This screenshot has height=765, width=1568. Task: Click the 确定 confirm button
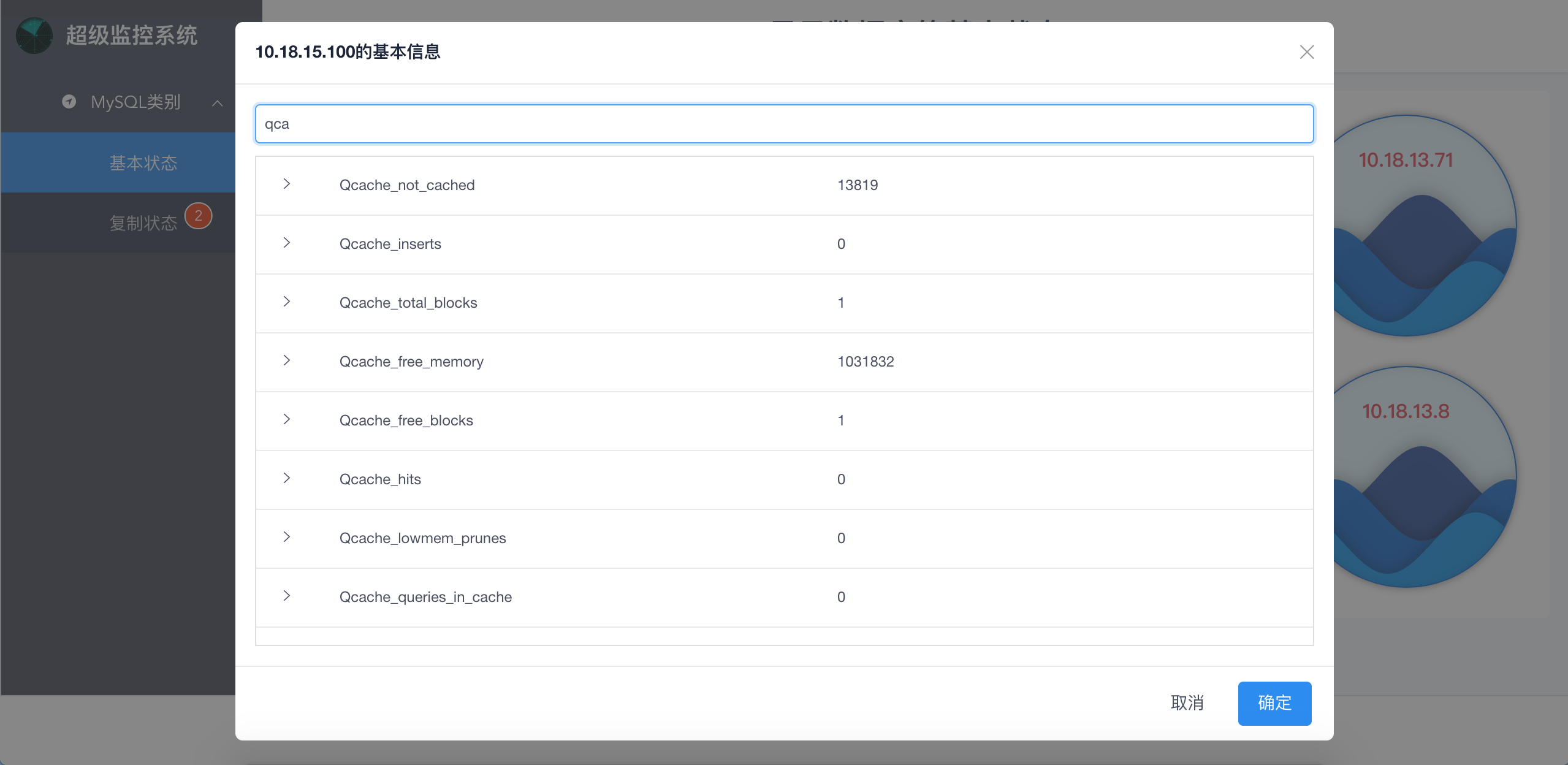tap(1274, 702)
